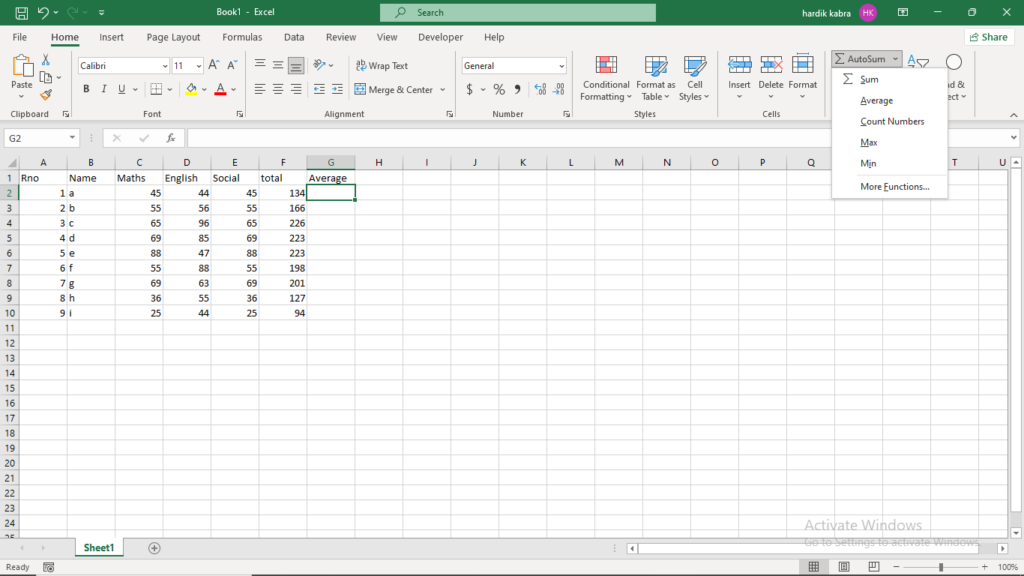1024x576 pixels.
Task: Add a new sheet with plus icon
Action: coord(154,548)
